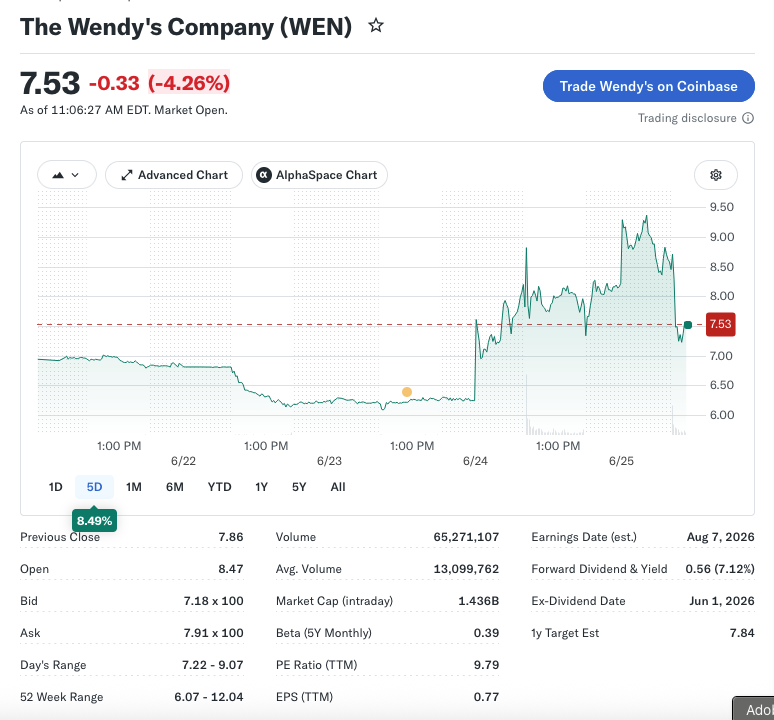774x720 pixels.
Task: Click the Ask value 7.91 x 100
Action: (213, 633)
